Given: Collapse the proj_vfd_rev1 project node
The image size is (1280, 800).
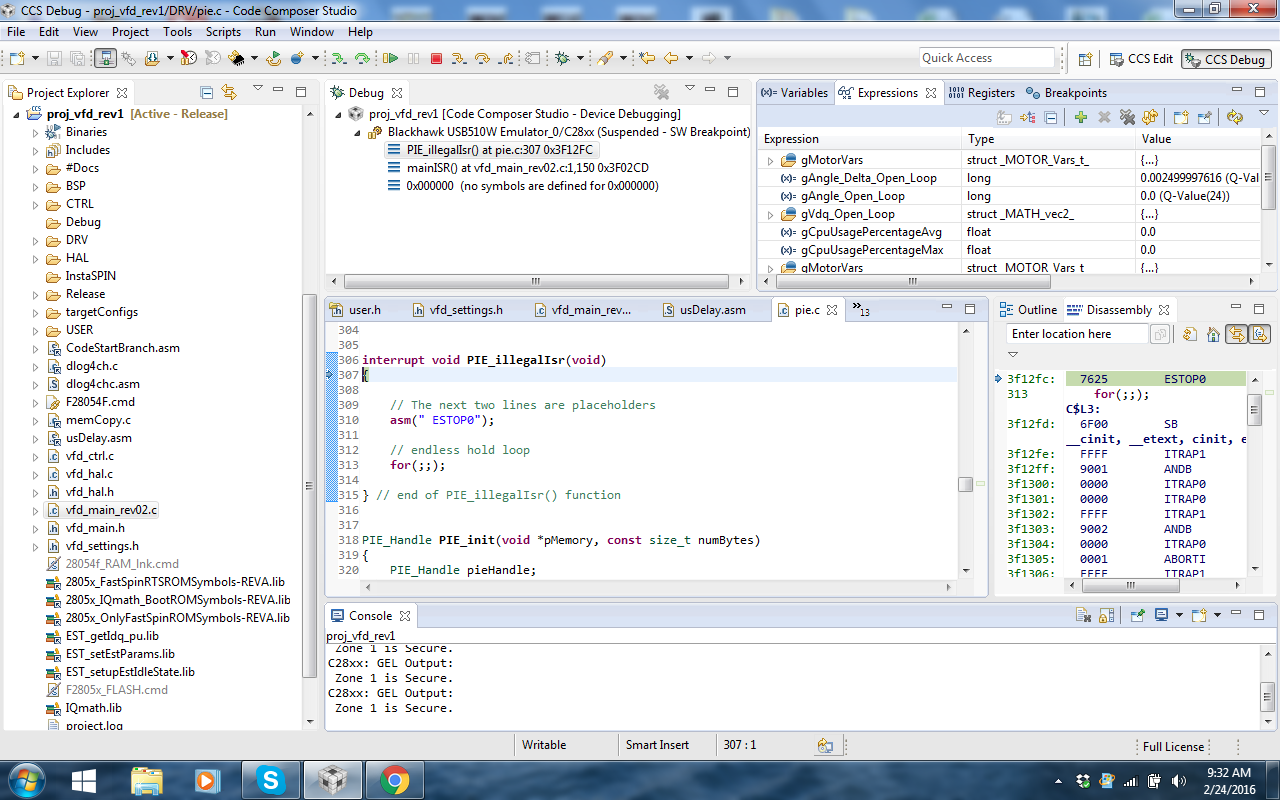Looking at the screenshot, I should 17,114.
